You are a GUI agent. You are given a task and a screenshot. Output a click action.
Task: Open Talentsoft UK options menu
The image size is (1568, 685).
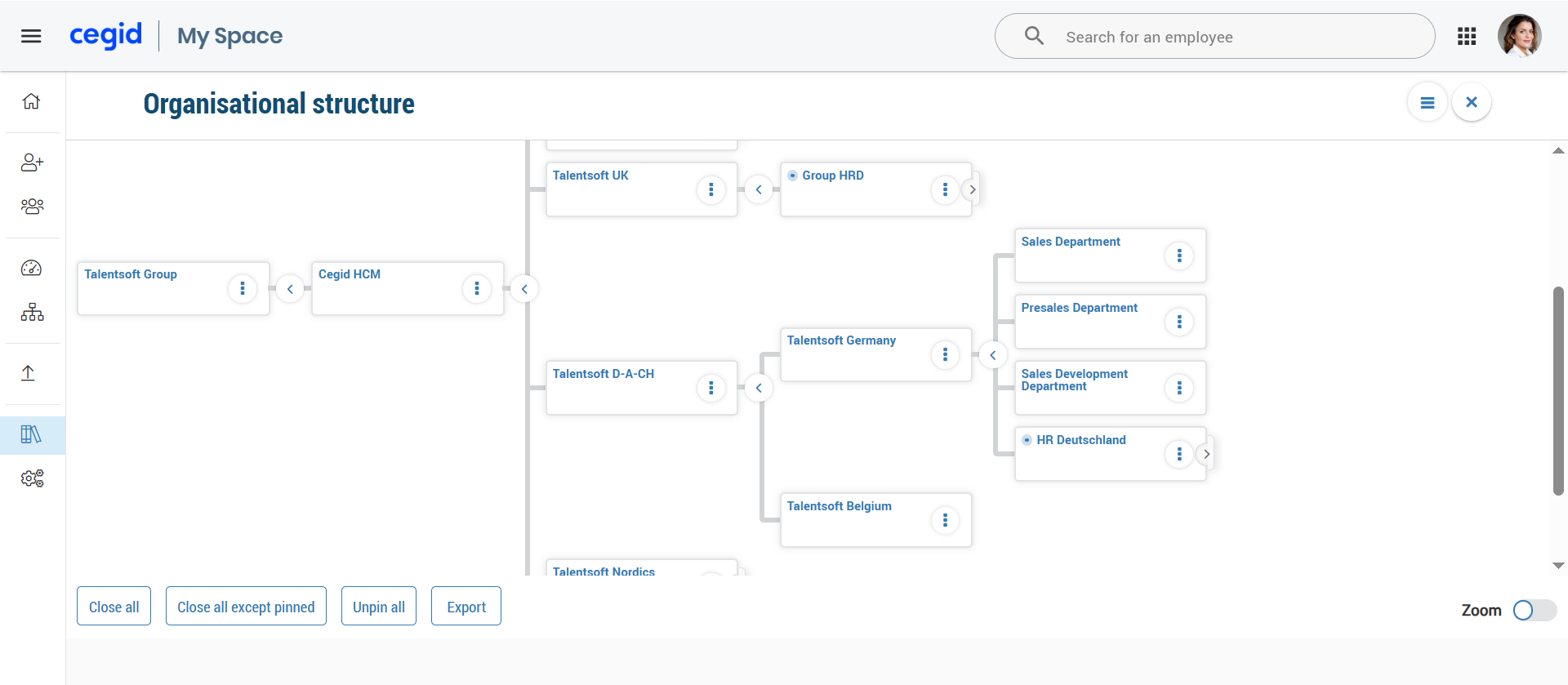tap(711, 189)
